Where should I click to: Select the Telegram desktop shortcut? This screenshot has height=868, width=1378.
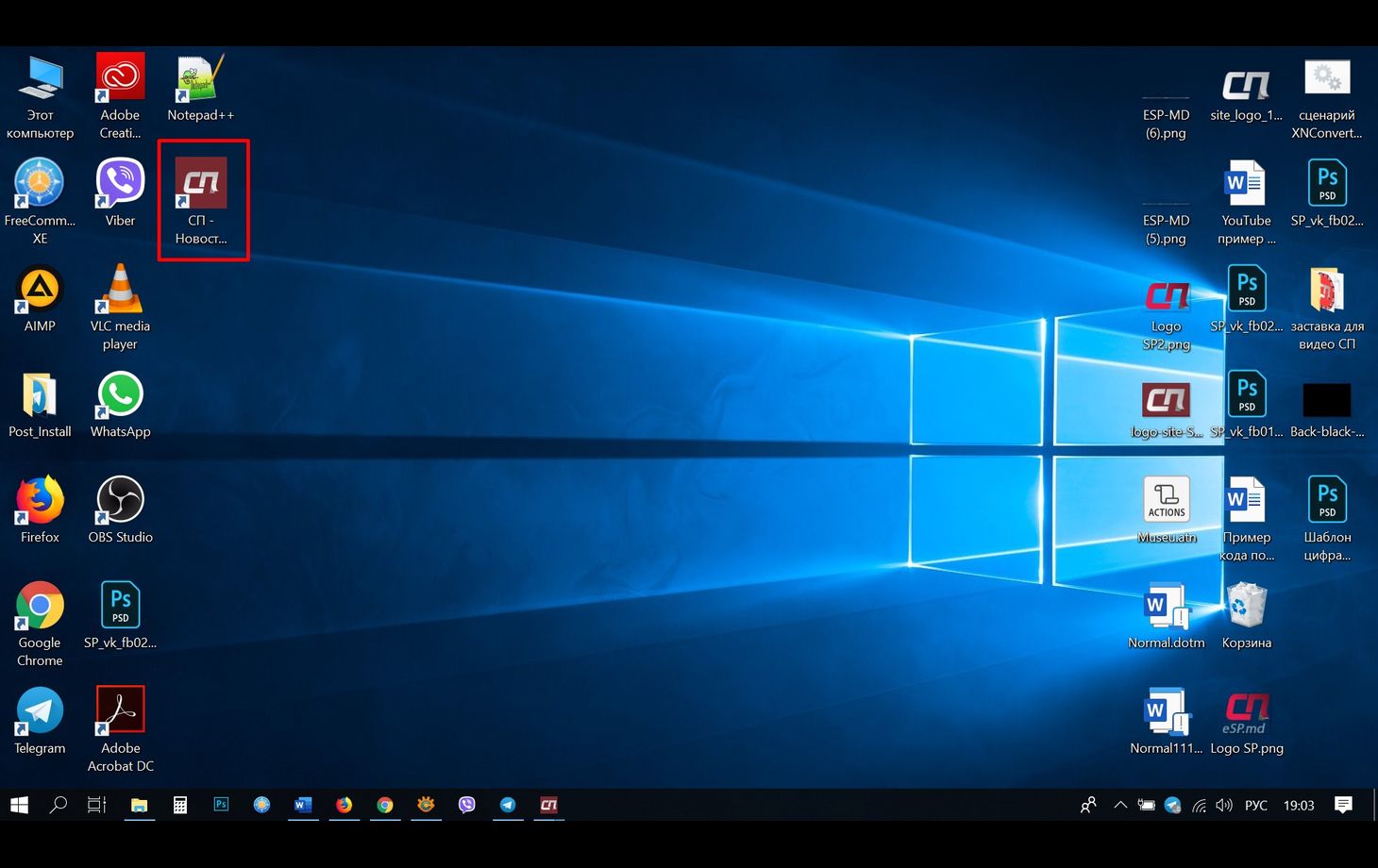coord(40,723)
